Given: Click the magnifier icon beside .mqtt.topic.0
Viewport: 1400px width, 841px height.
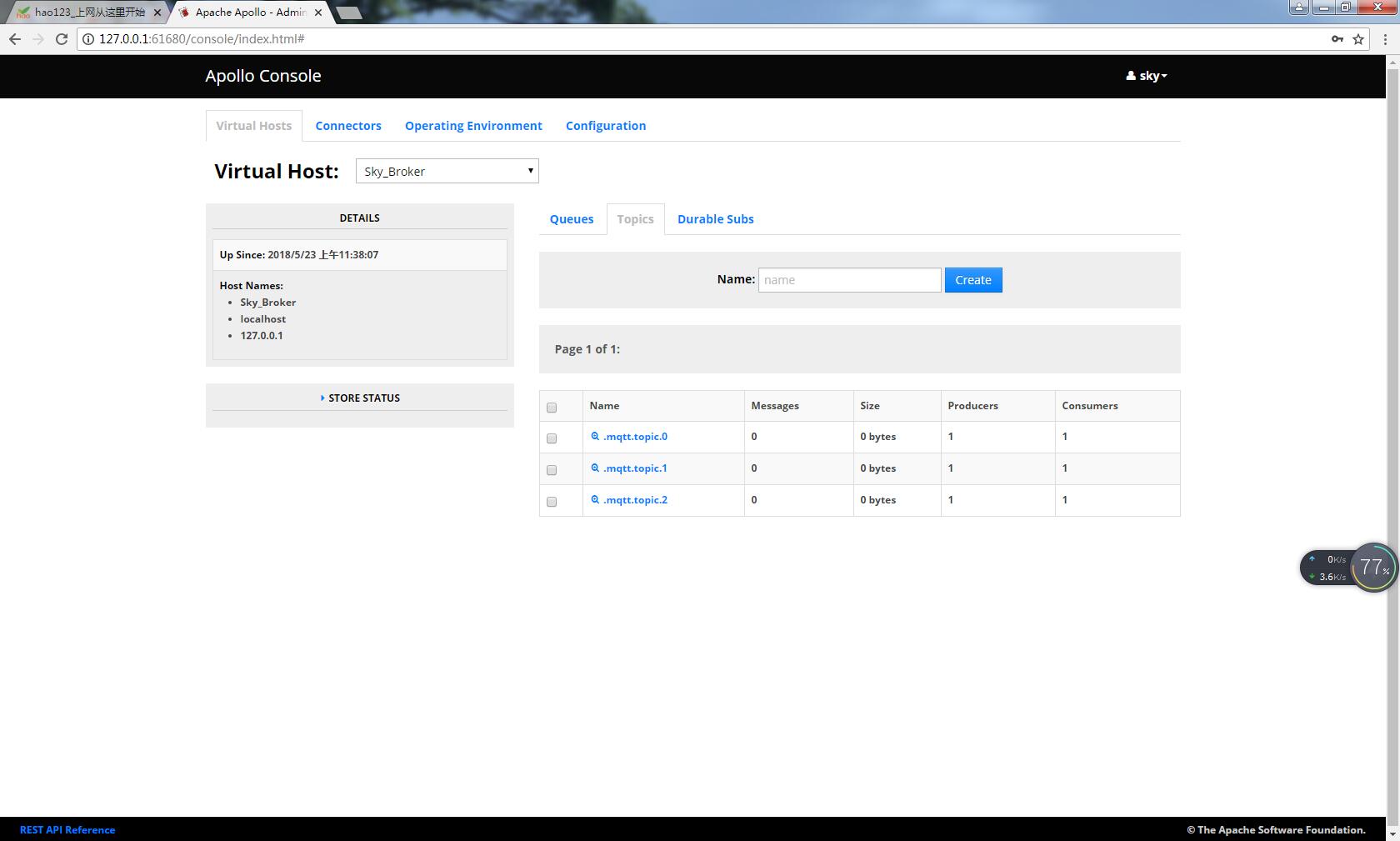Looking at the screenshot, I should click(595, 436).
